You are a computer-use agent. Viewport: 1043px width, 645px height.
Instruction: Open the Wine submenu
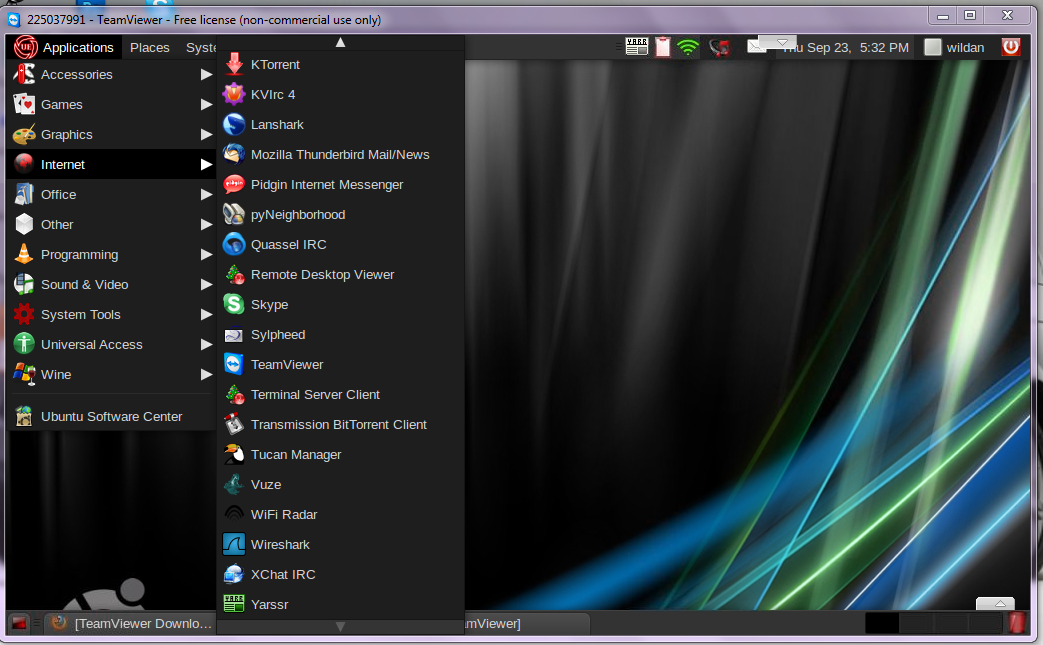point(111,374)
